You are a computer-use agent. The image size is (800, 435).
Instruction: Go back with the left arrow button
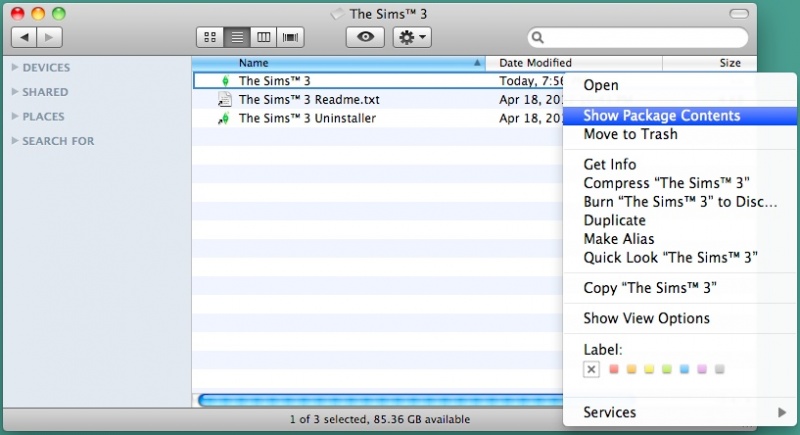[24, 37]
